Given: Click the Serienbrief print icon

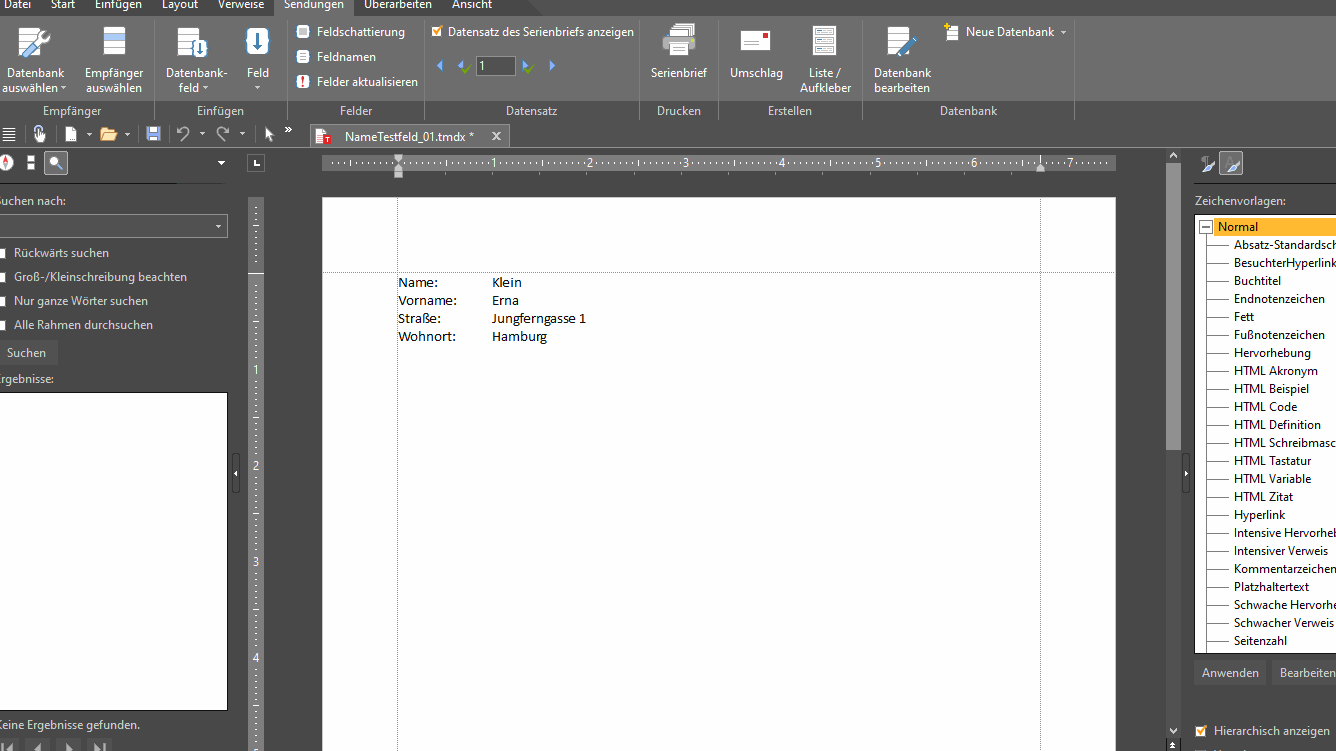Looking at the screenshot, I should (x=679, y=42).
